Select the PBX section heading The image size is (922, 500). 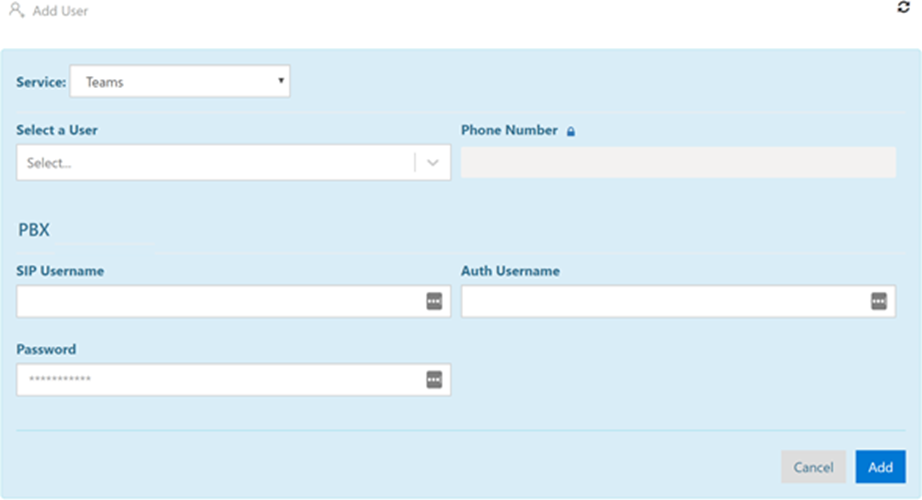tap(34, 229)
